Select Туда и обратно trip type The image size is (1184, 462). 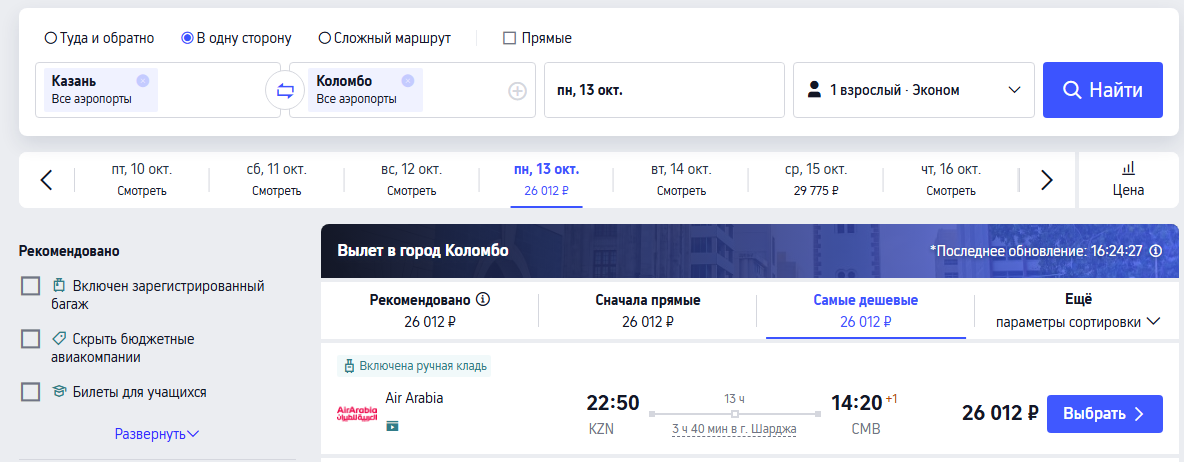coord(51,38)
